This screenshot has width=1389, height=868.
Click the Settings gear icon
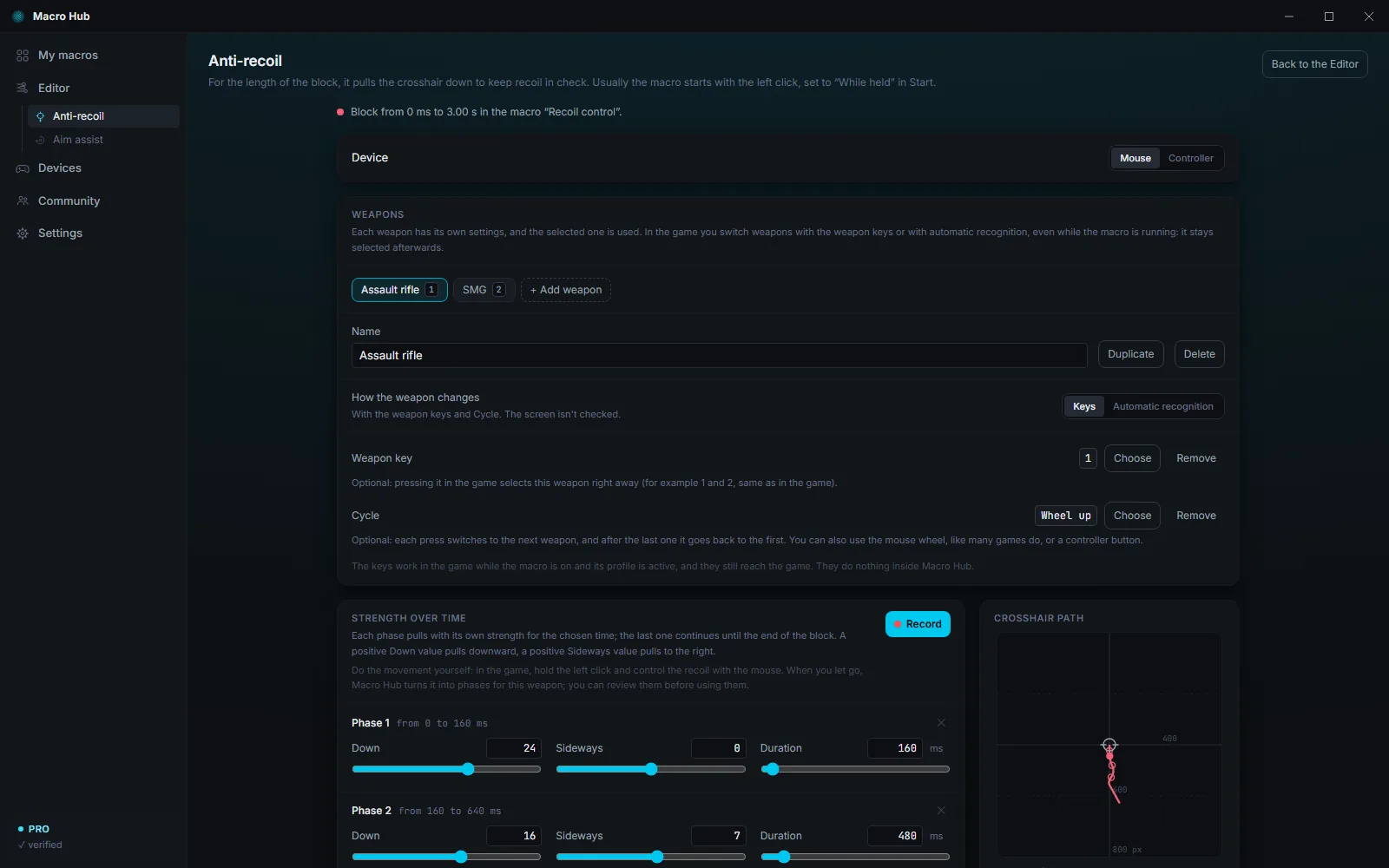click(x=23, y=233)
